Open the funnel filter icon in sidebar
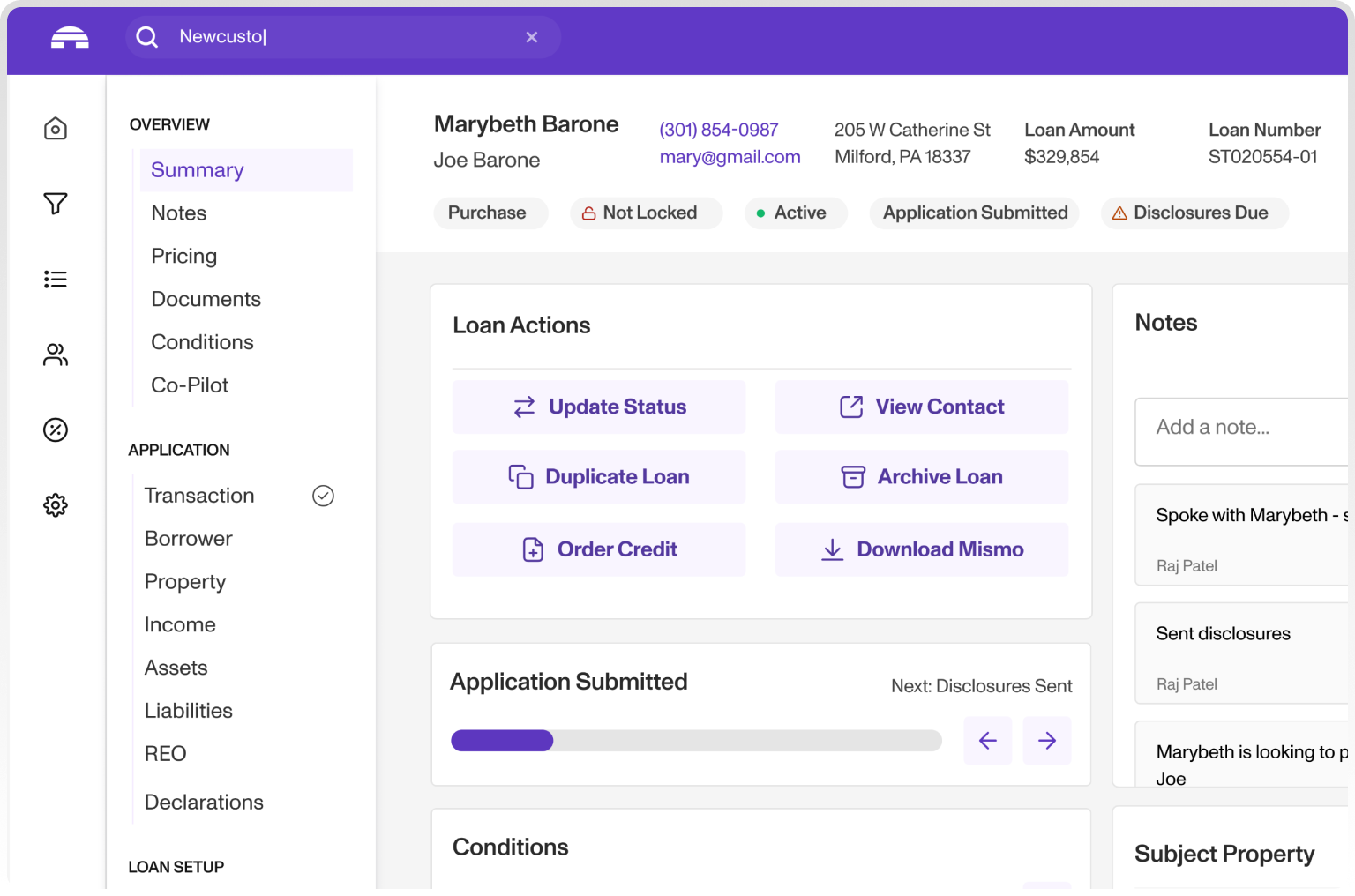Viewport: 1355px width, 896px height. (x=56, y=204)
